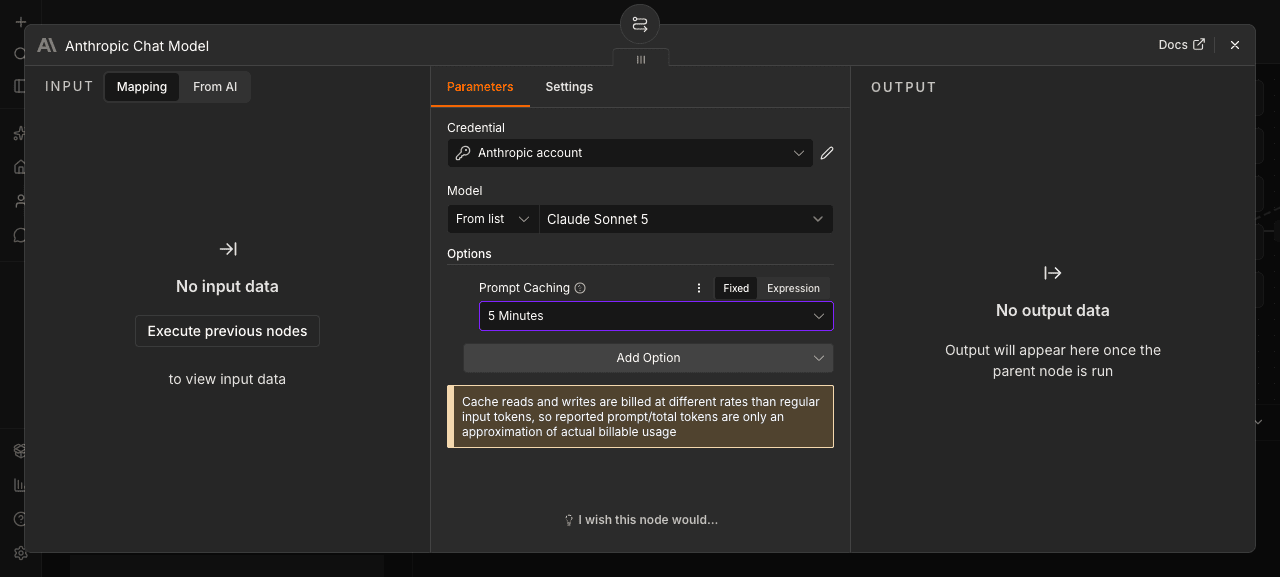1280x577 pixels.
Task: Click the Prompt Caching label
Action: [x=524, y=288]
